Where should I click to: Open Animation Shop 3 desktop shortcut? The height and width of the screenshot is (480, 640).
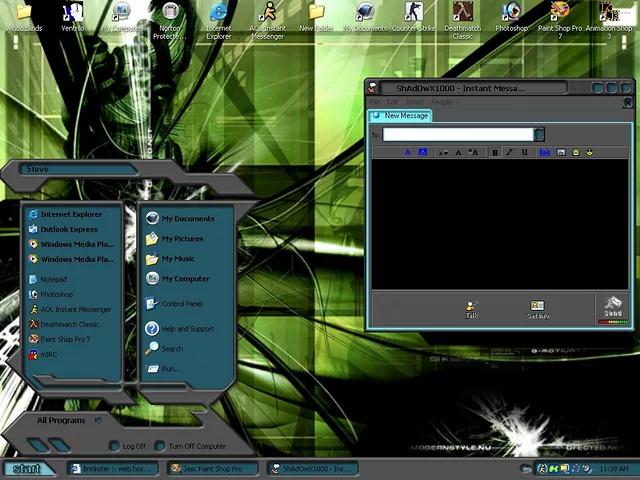coord(609,21)
